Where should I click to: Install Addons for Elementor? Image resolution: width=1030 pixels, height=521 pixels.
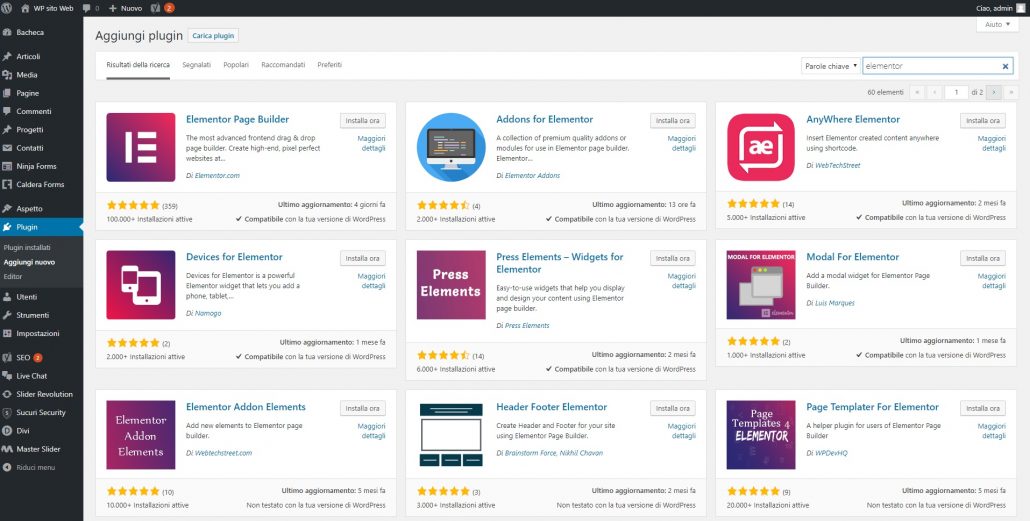tap(673, 121)
